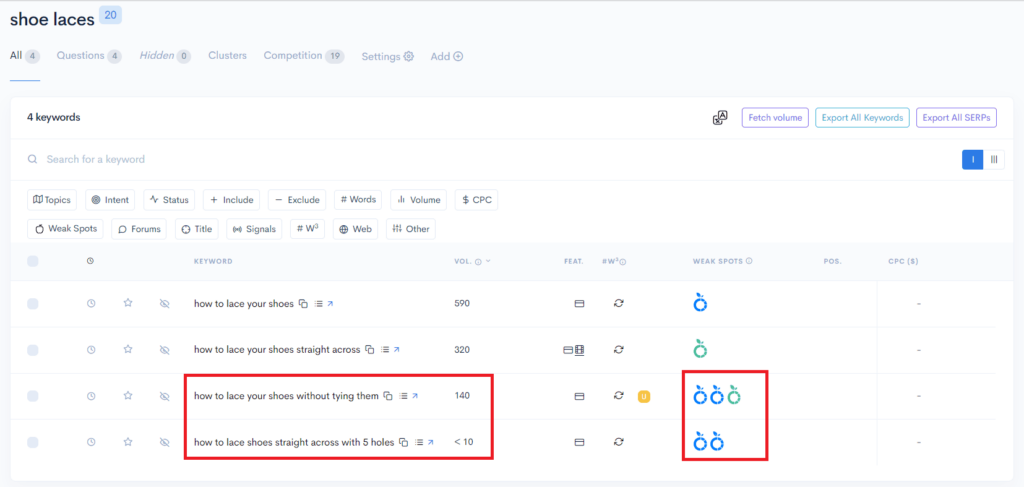Open SERP list for the 'straight across' 320 row
This screenshot has height=487, width=1024.
pyautogui.click(x=385, y=350)
